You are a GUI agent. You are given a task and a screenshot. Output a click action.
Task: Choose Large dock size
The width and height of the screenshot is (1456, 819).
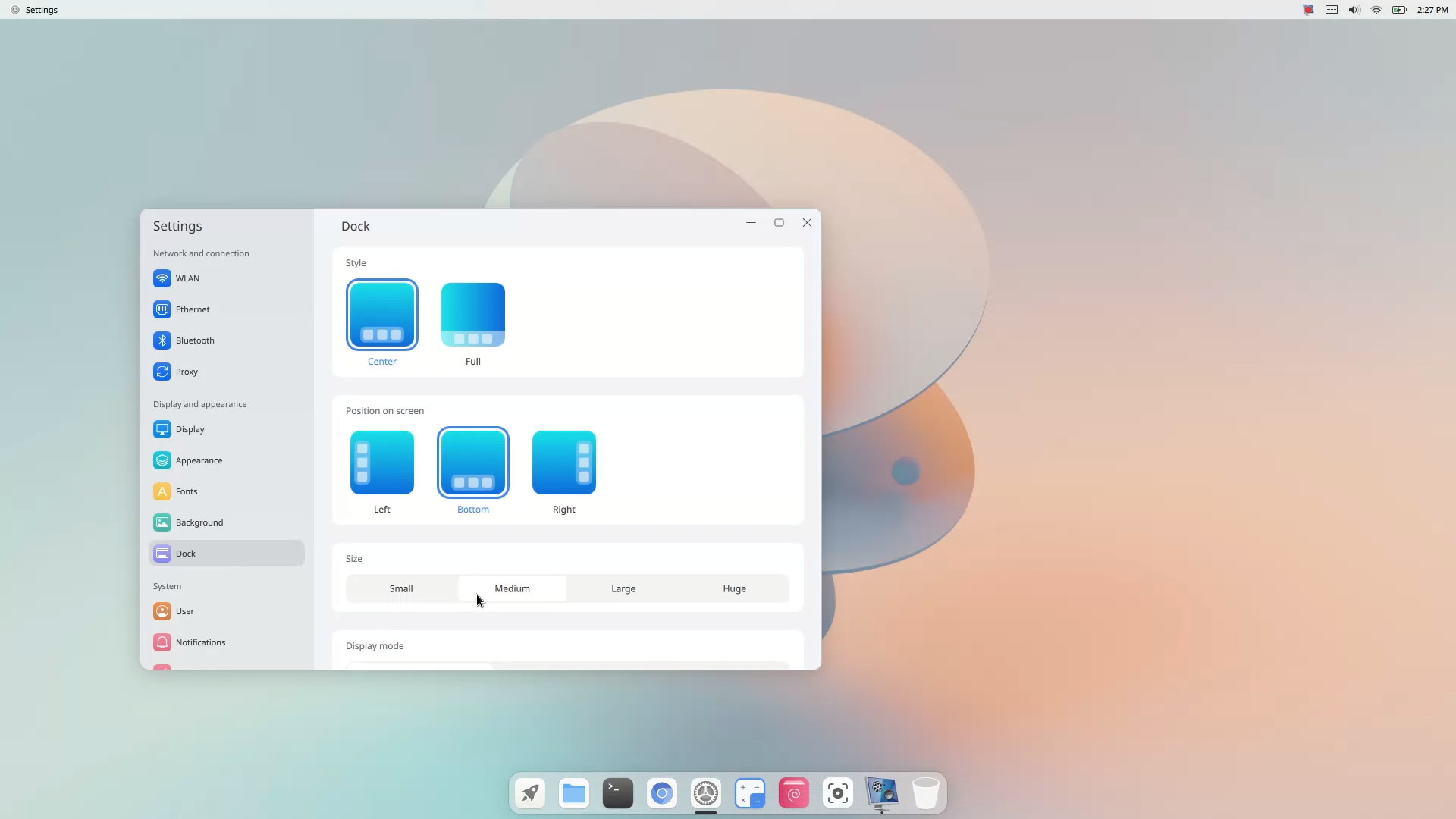623,588
